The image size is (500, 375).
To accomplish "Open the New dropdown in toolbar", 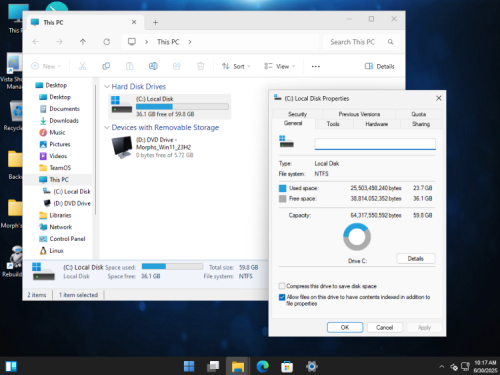I will coord(46,66).
